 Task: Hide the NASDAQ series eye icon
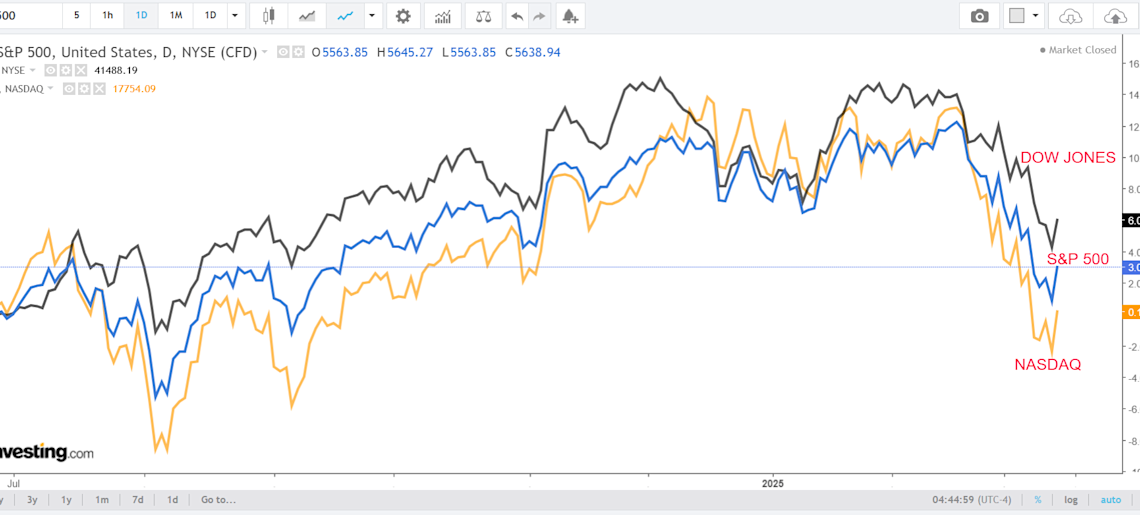pos(68,89)
